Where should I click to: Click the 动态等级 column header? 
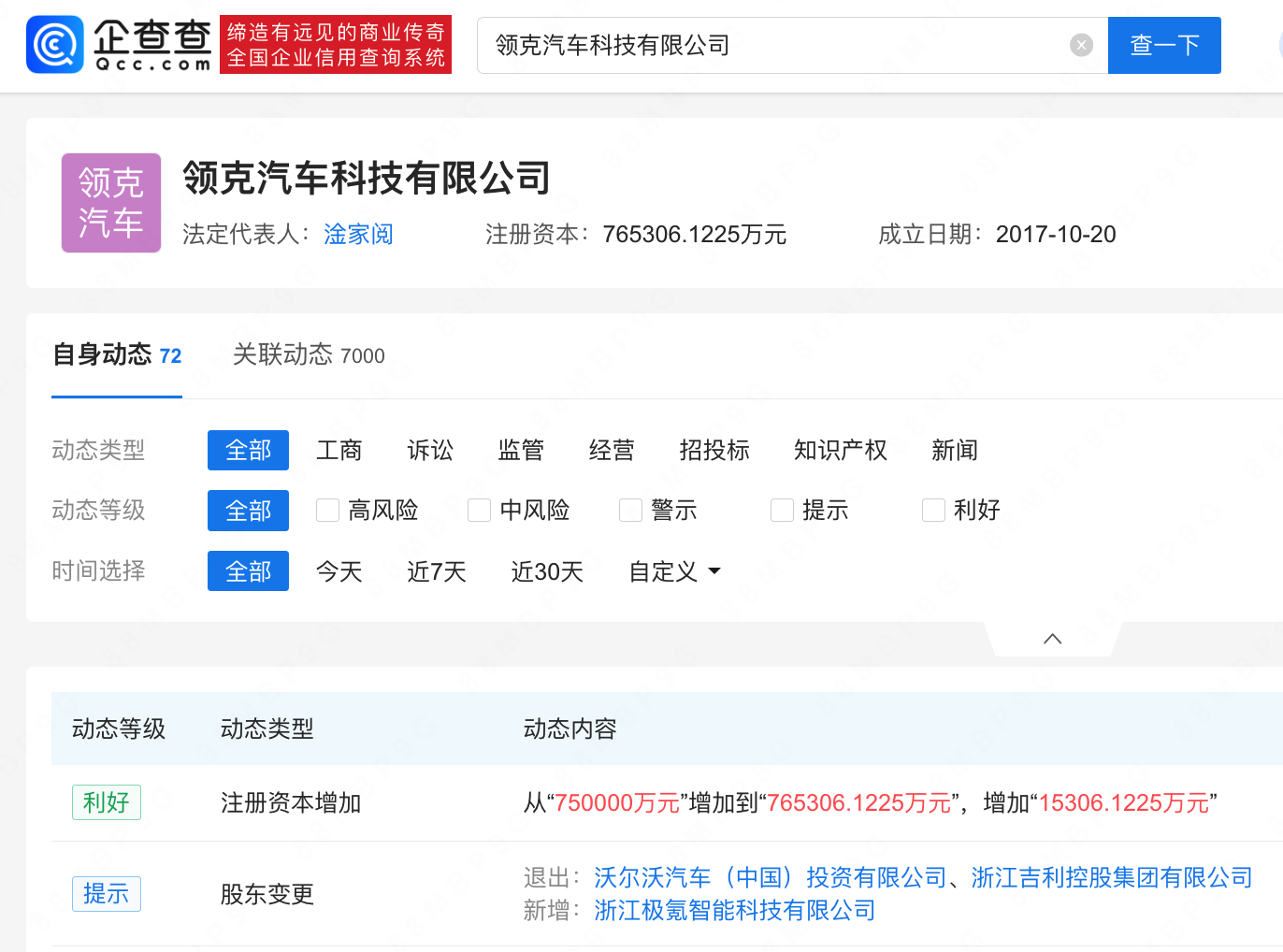119,728
